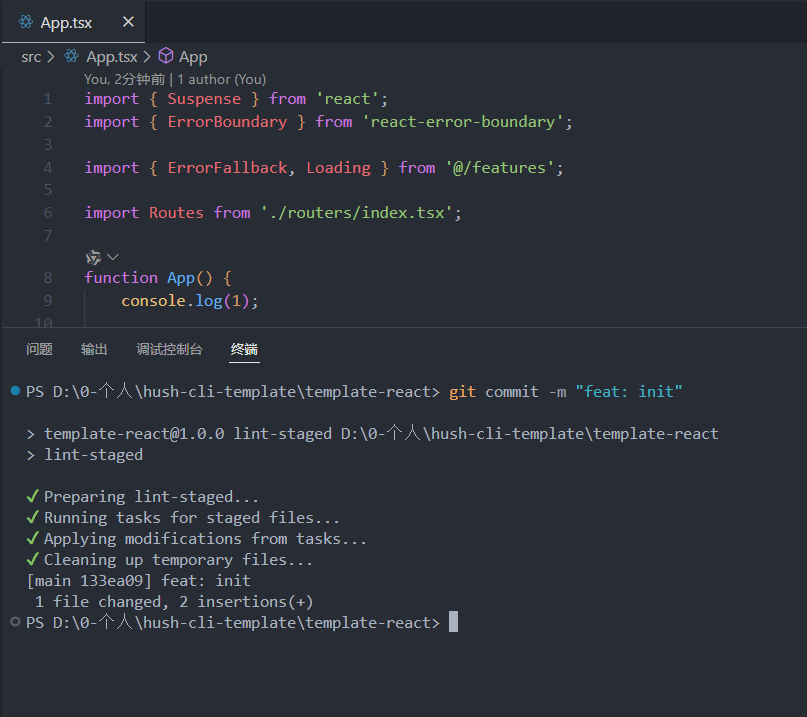Viewport: 807px width, 717px height.
Task: Expand the chevron after src breadcrumb
Action: tap(50, 57)
